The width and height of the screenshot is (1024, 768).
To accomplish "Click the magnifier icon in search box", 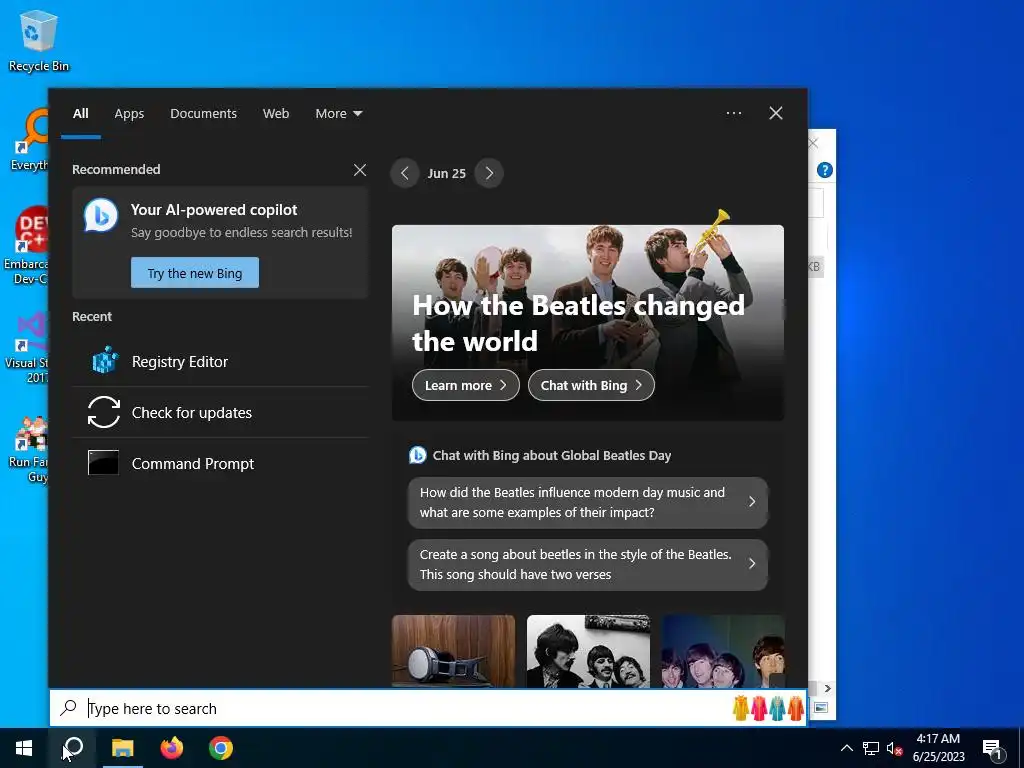I will tap(69, 708).
